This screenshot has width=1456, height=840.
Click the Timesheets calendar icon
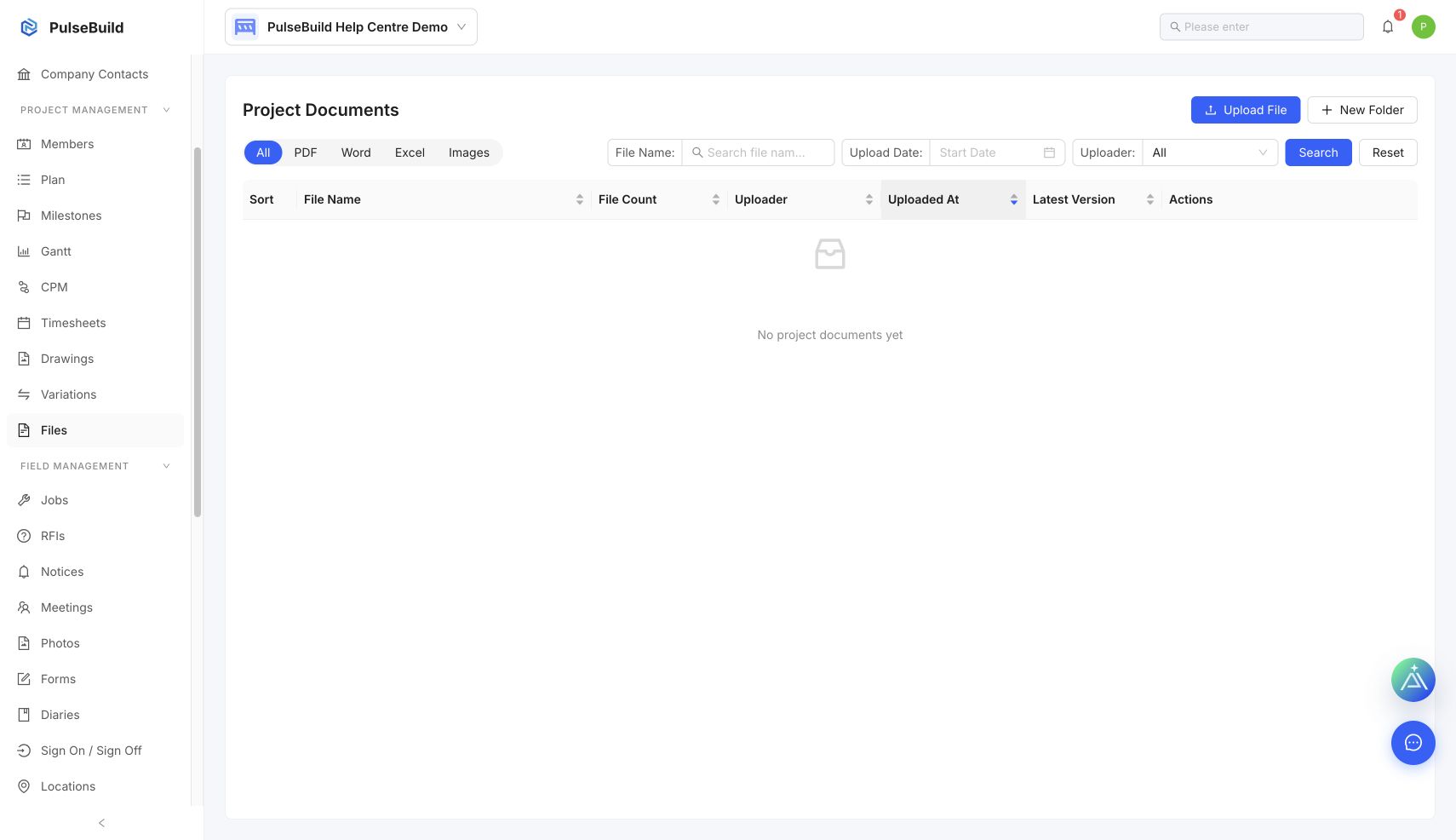tap(24, 323)
